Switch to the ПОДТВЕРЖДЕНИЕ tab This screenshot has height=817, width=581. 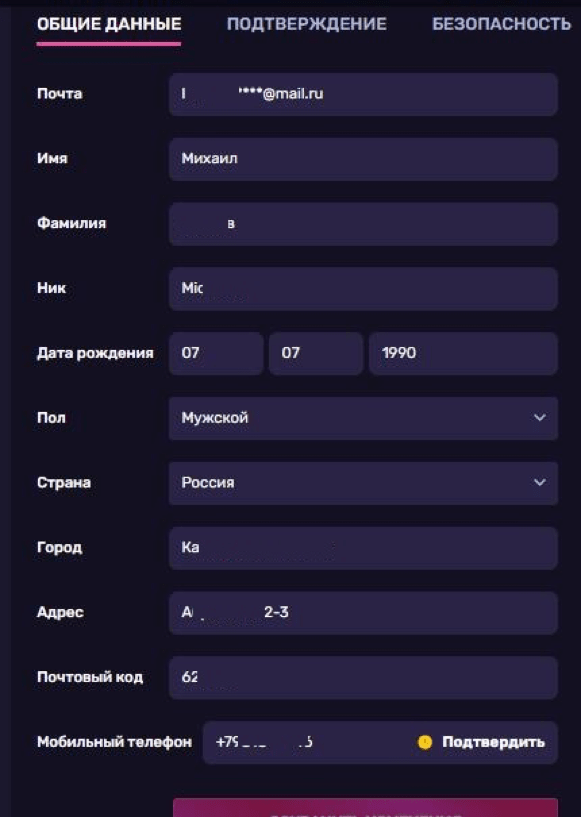tap(305, 24)
